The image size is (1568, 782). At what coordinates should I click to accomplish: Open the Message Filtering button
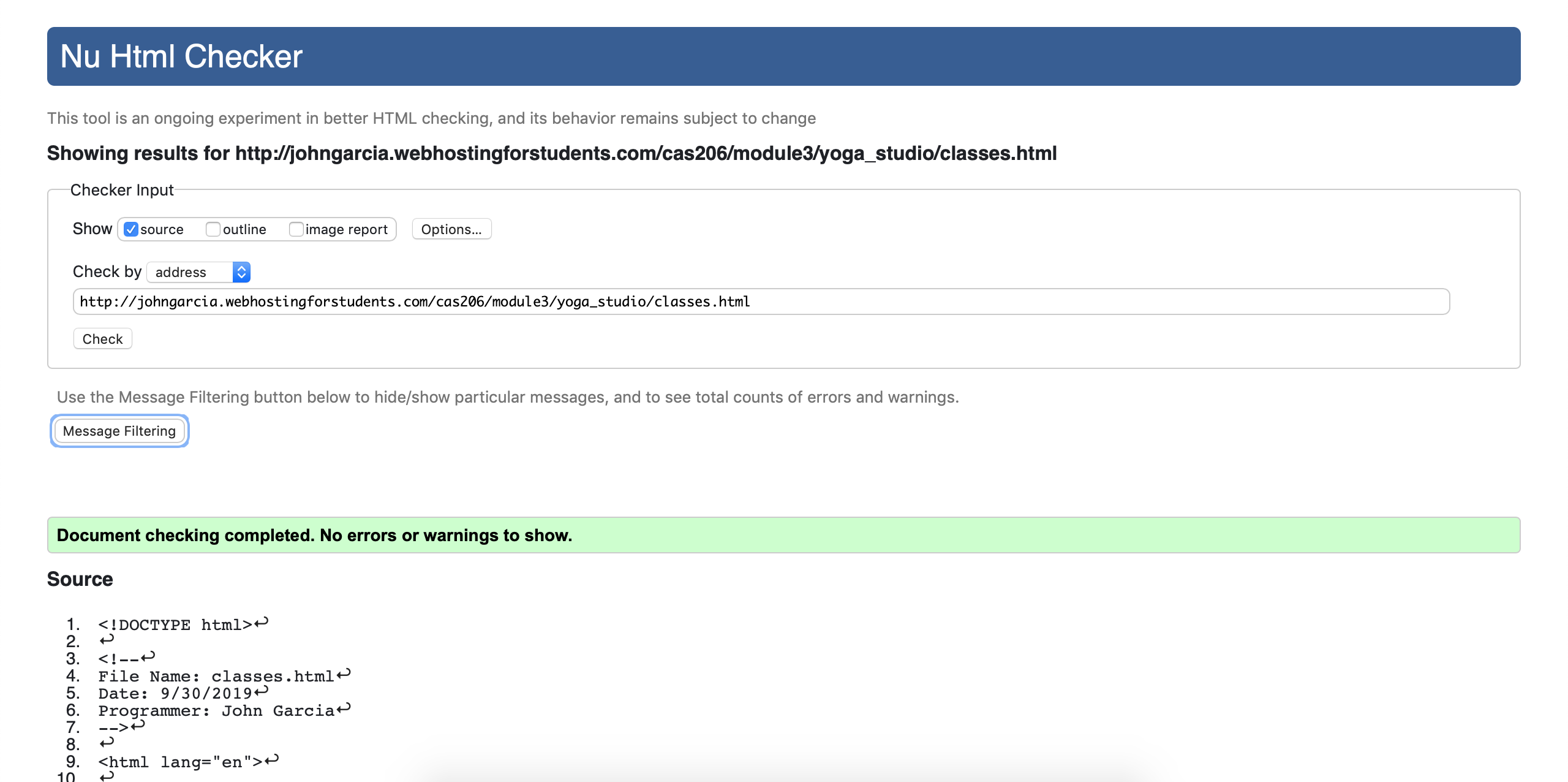pos(119,431)
